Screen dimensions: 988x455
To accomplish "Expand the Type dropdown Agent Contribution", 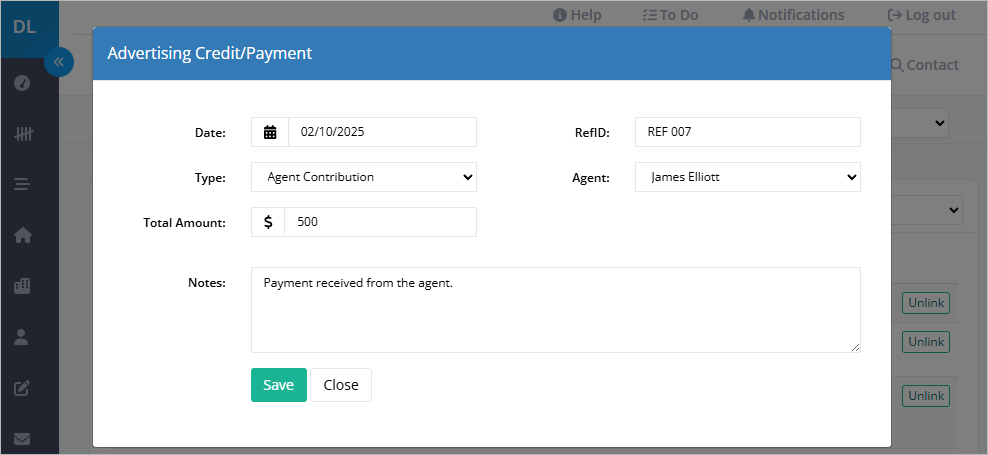I will click(x=364, y=177).
